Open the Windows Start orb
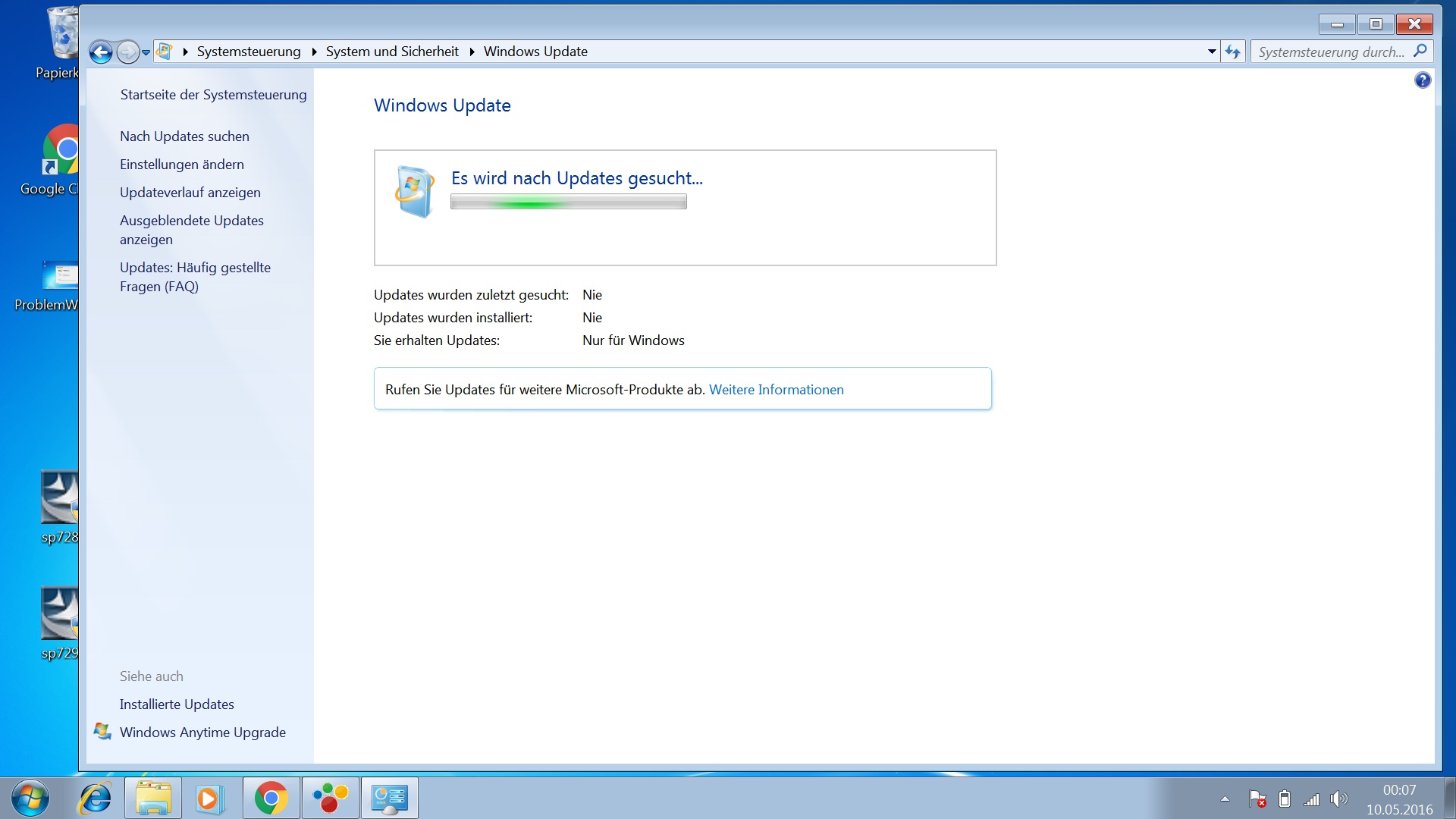Screen dimensions: 1456x819 pyautogui.click(x=30, y=798)
